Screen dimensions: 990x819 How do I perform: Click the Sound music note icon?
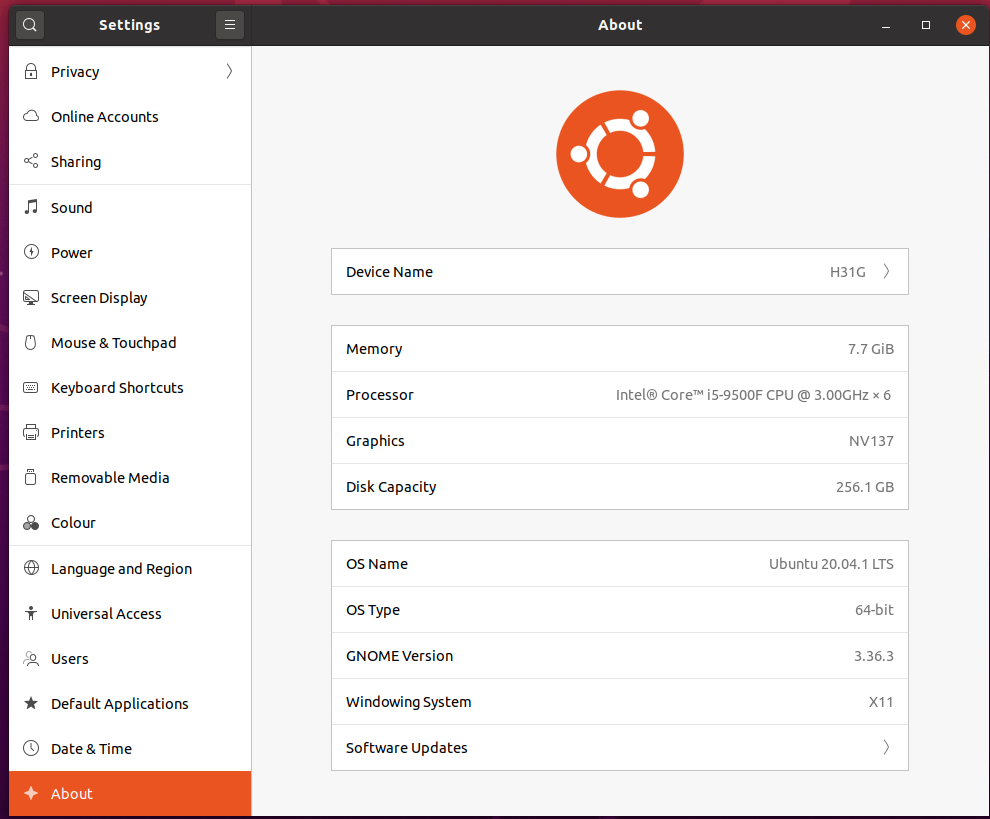[x=30, y=207]
